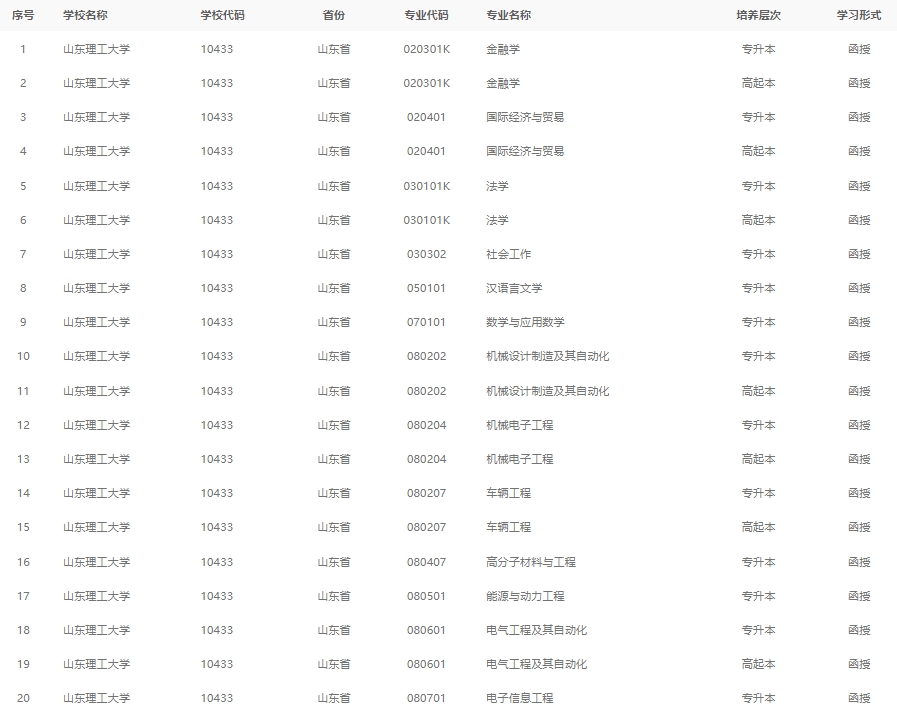Screen dimensions: 897x716
Task: Click code 080204 in row 13
Action: [x=426, y=459]
